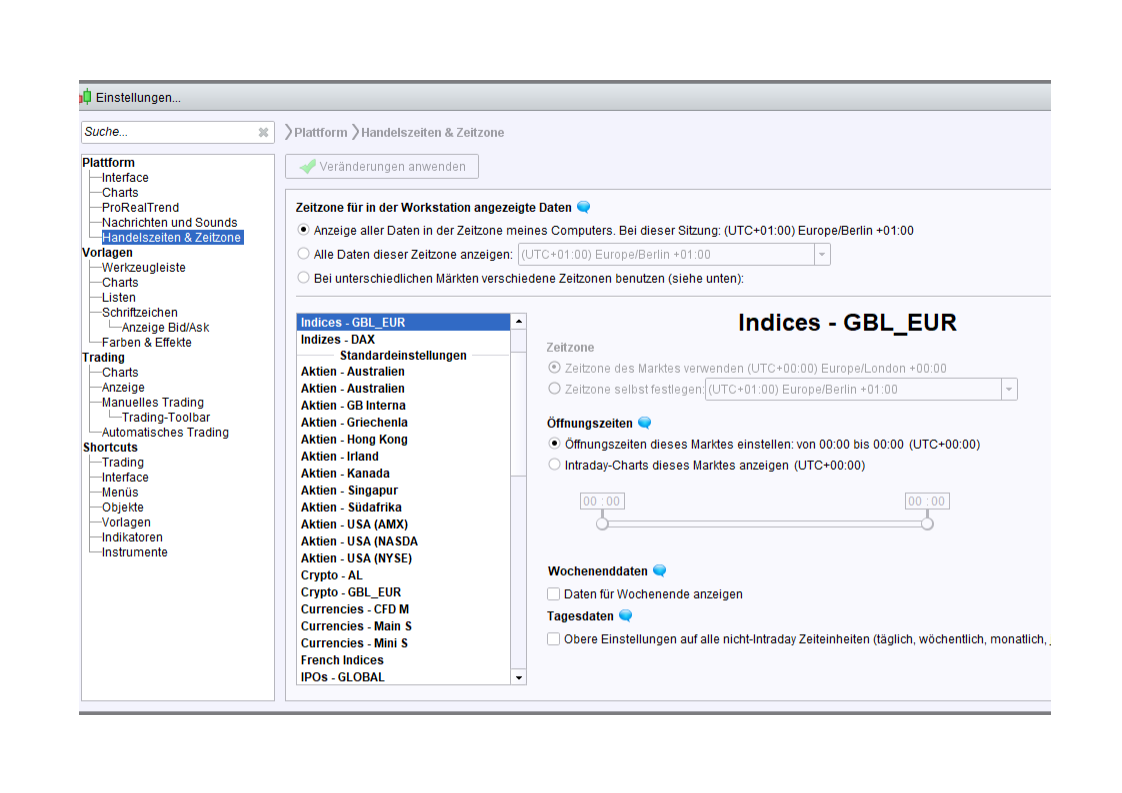
Task: Click the end handle of the opening hours slider
Action: pos(927,524)
